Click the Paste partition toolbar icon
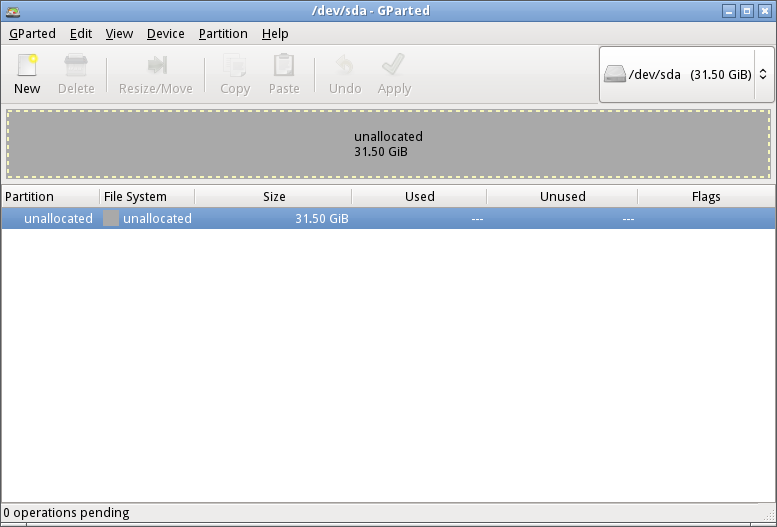Viewport: 777px width, 527px height. coord(284,65)
